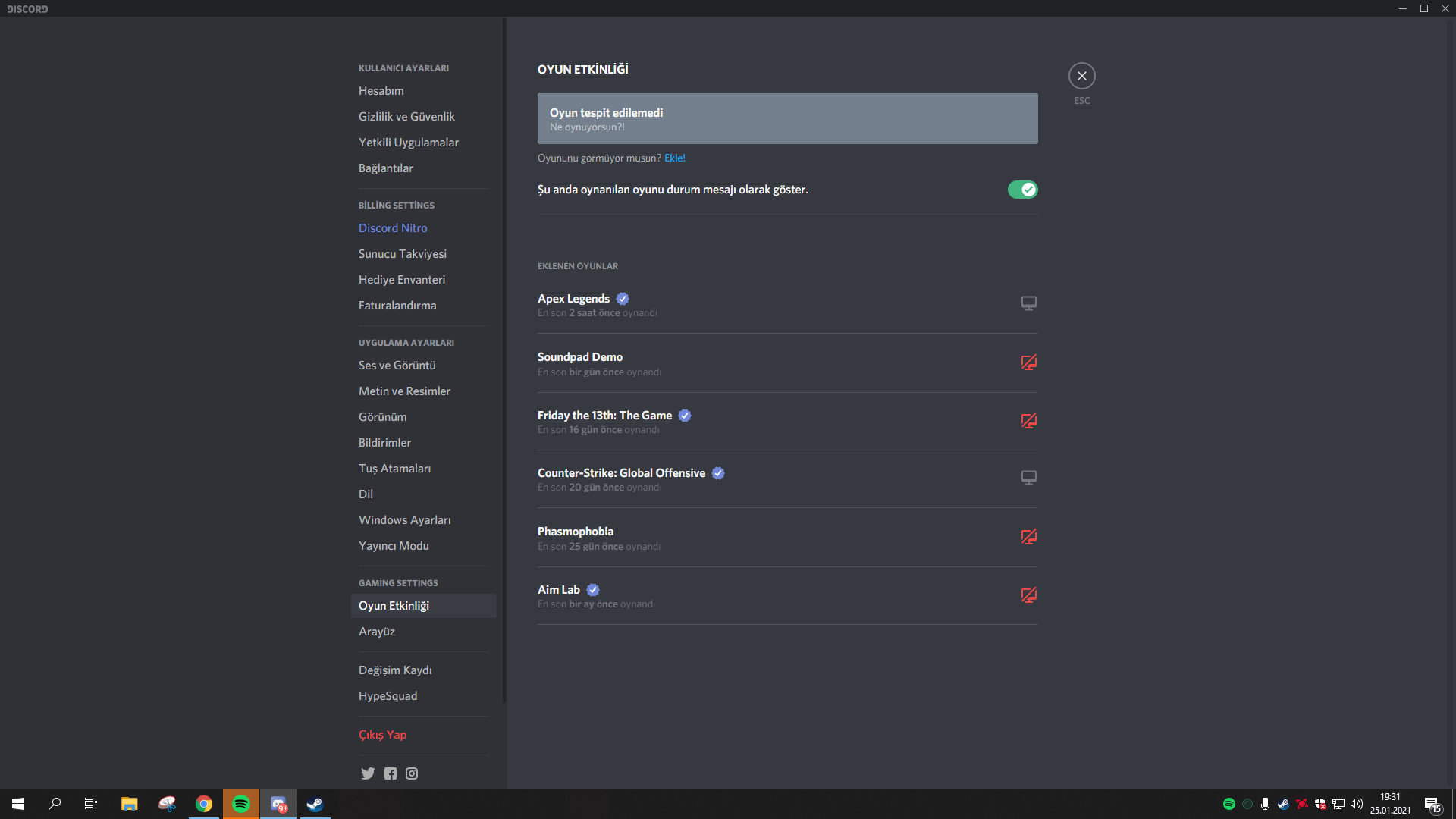The height and width of the screenshot is (819, 1456).
Task: Open Task View in taskbar
Action: tap(91, 804)
